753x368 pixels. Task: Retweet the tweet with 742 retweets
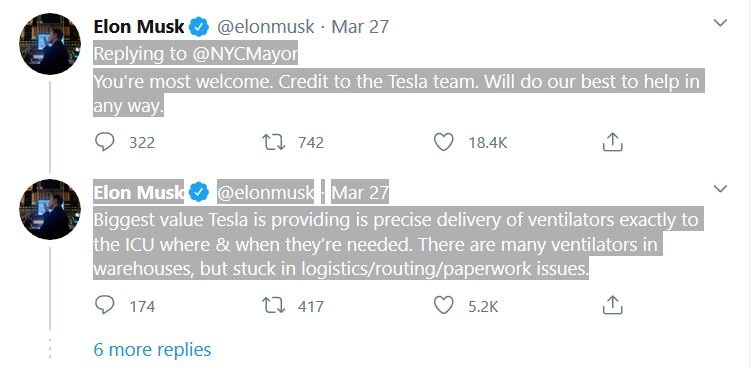pos(273,142)
